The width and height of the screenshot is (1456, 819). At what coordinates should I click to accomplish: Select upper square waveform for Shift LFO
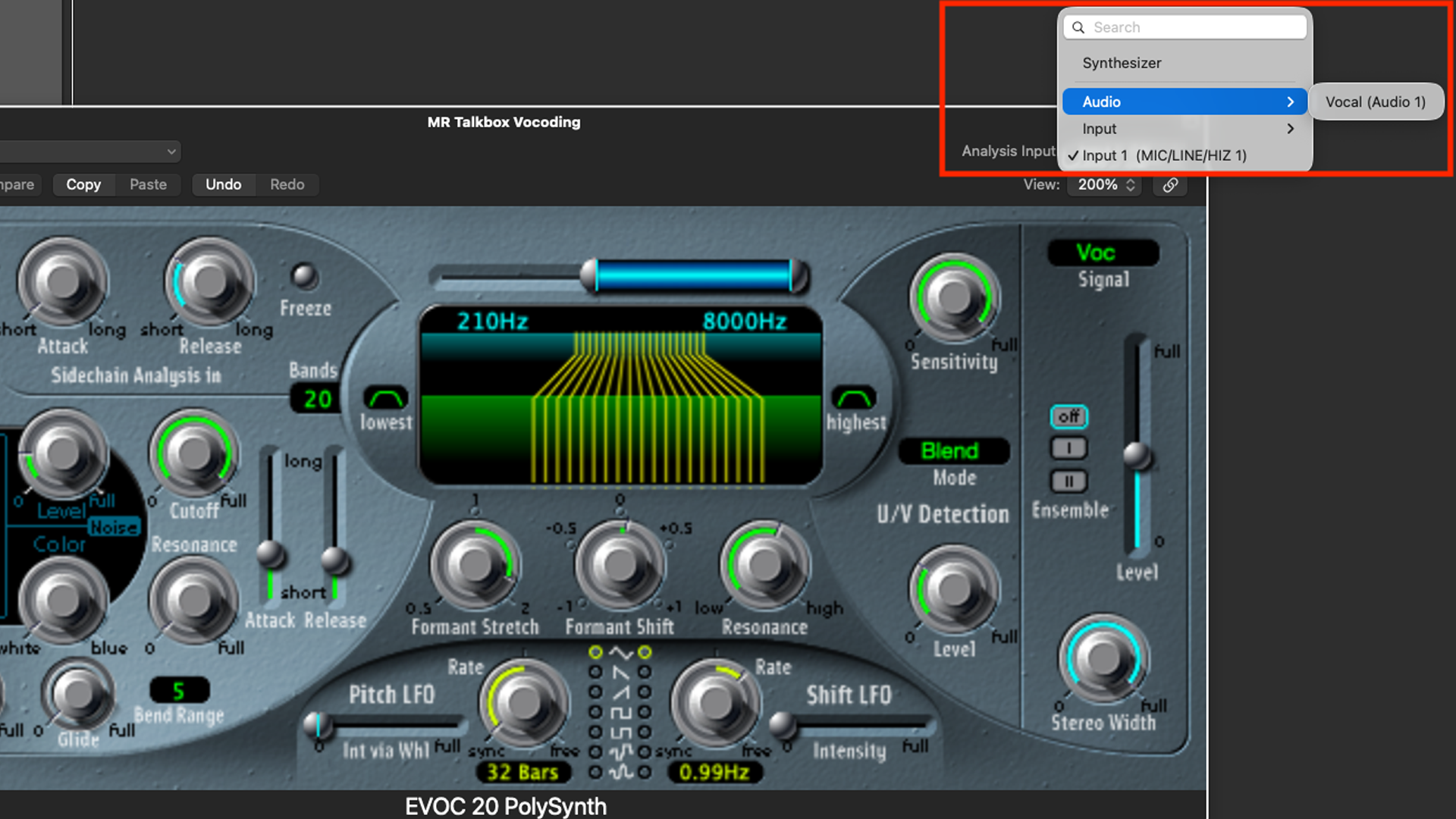coord(645,712)
